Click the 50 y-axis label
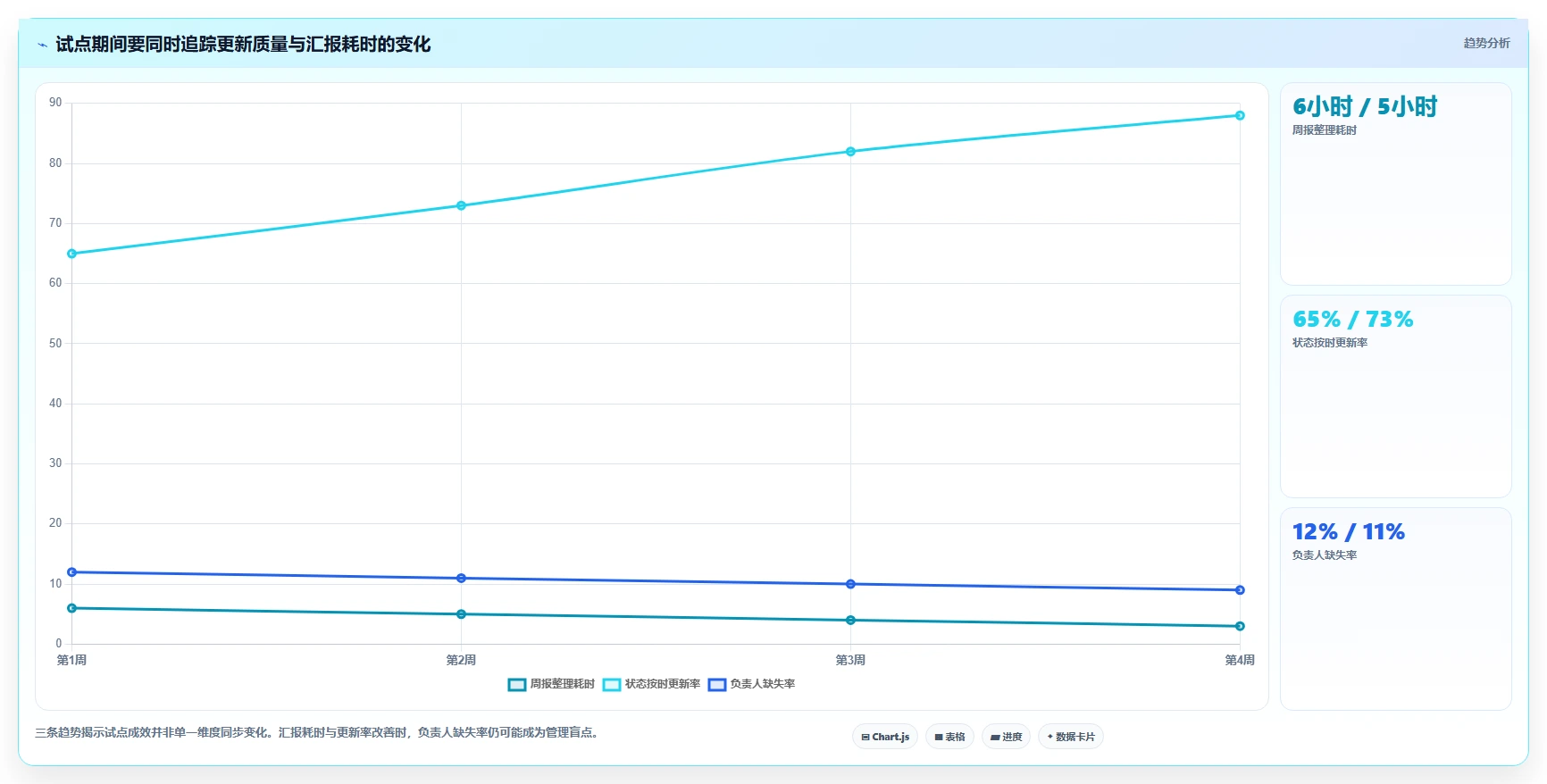Image resolution: width=1547 pixels, height=784 pixels. tap(55, 343)
